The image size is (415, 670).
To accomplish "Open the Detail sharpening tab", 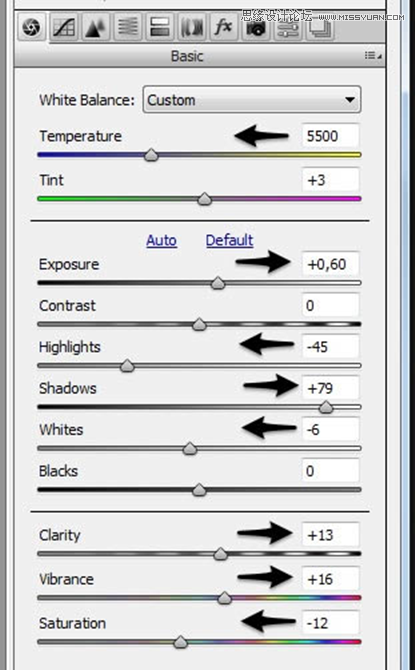I will point(95,27).
